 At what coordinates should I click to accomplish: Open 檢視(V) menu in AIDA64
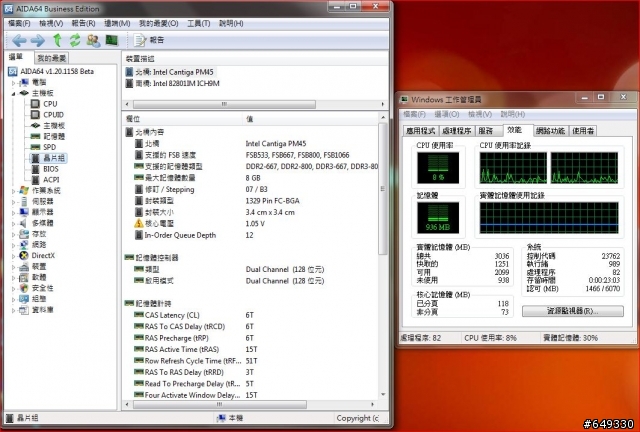coord(51,23)
